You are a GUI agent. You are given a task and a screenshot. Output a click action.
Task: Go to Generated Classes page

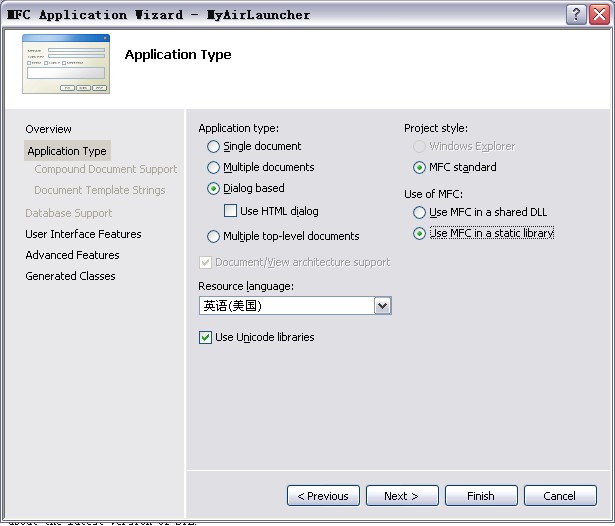point(70,276)
